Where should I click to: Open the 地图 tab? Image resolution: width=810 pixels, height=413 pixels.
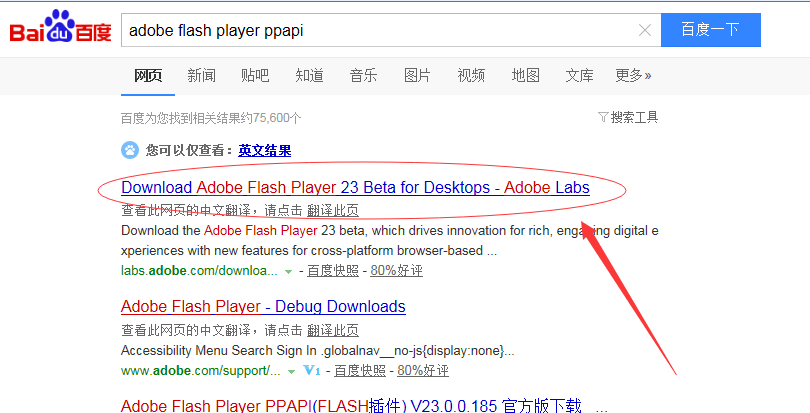pyautogui.click(x=525, y=75)
